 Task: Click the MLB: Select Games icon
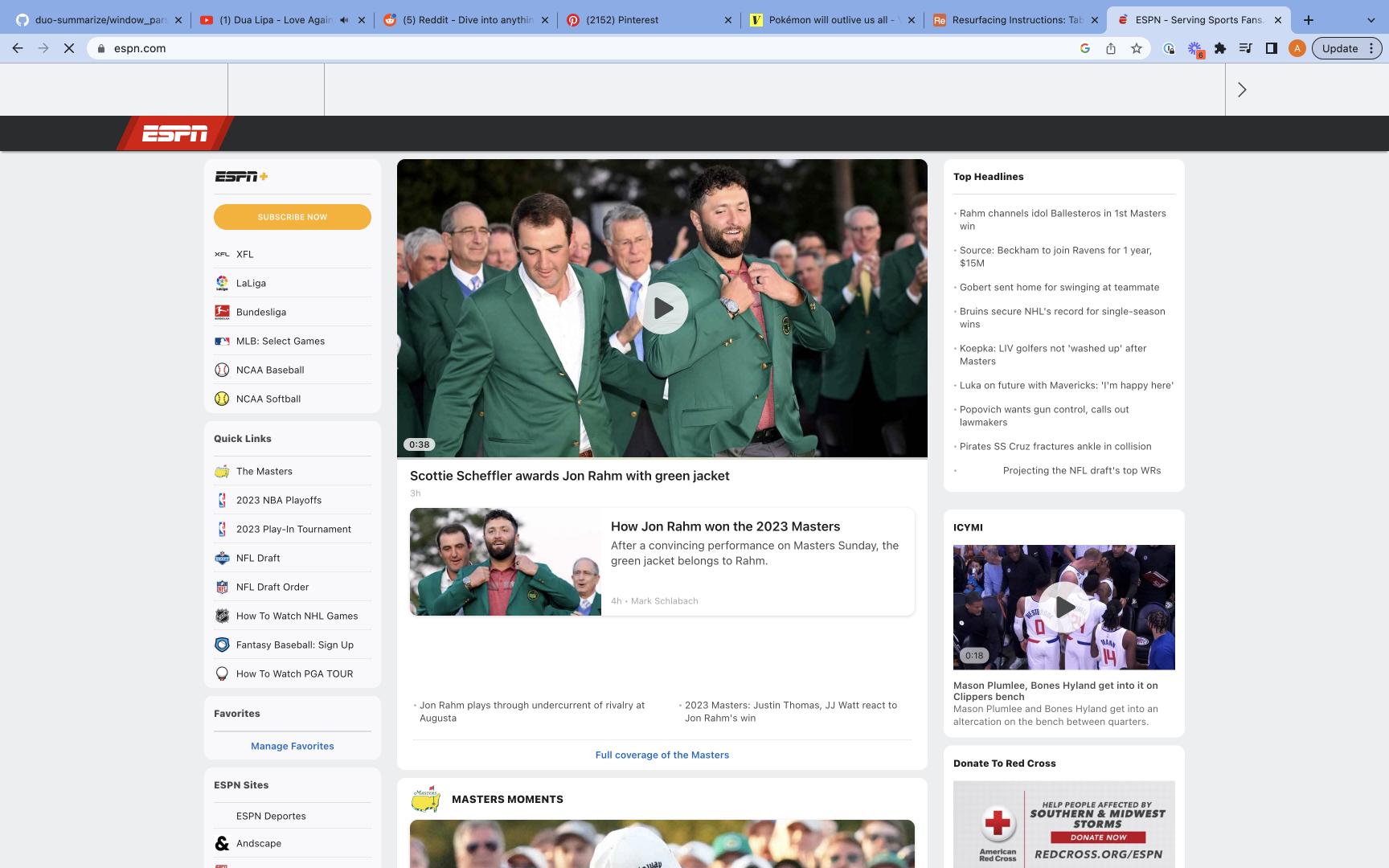[222, 341]
